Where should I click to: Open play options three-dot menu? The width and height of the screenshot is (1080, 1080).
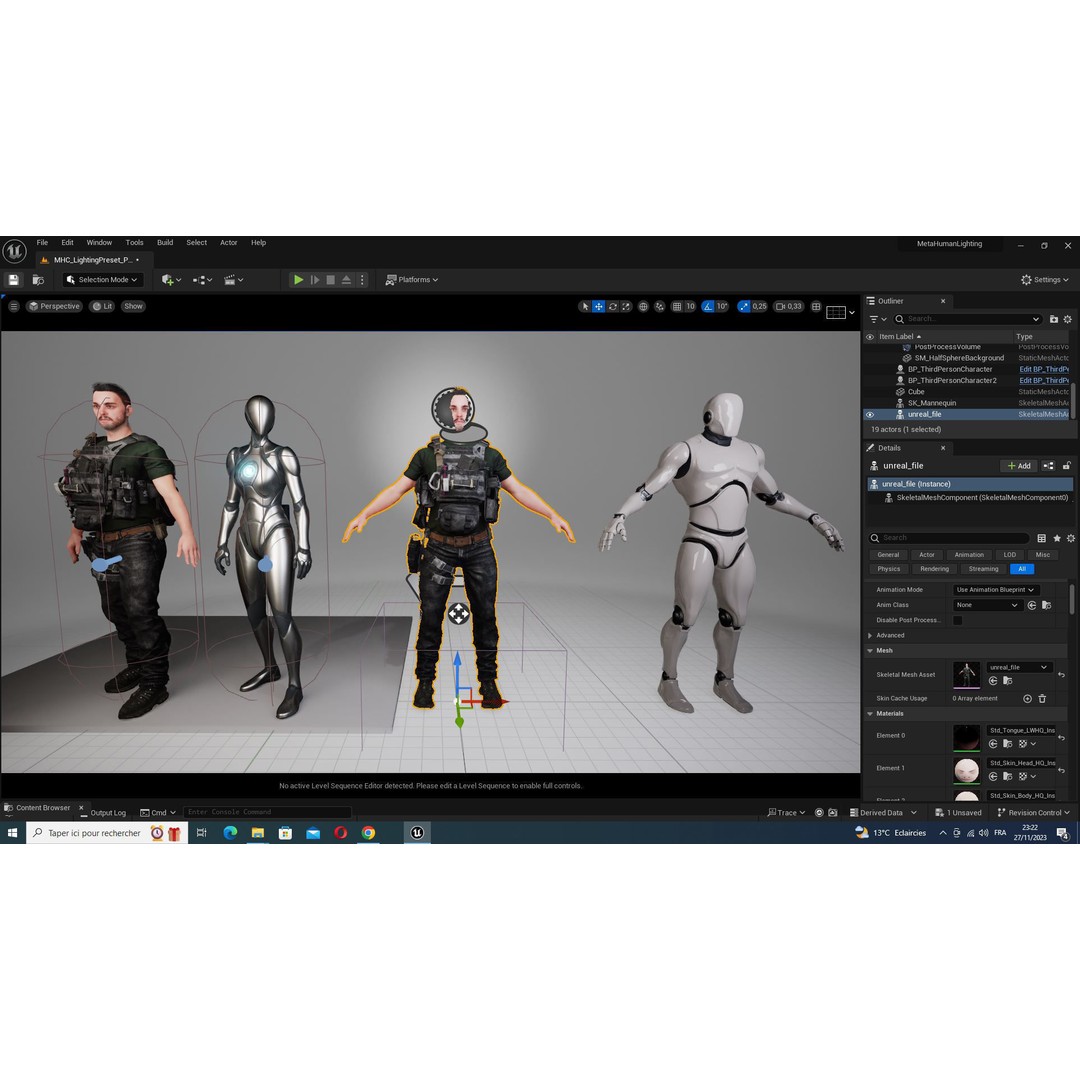[362, 280]
